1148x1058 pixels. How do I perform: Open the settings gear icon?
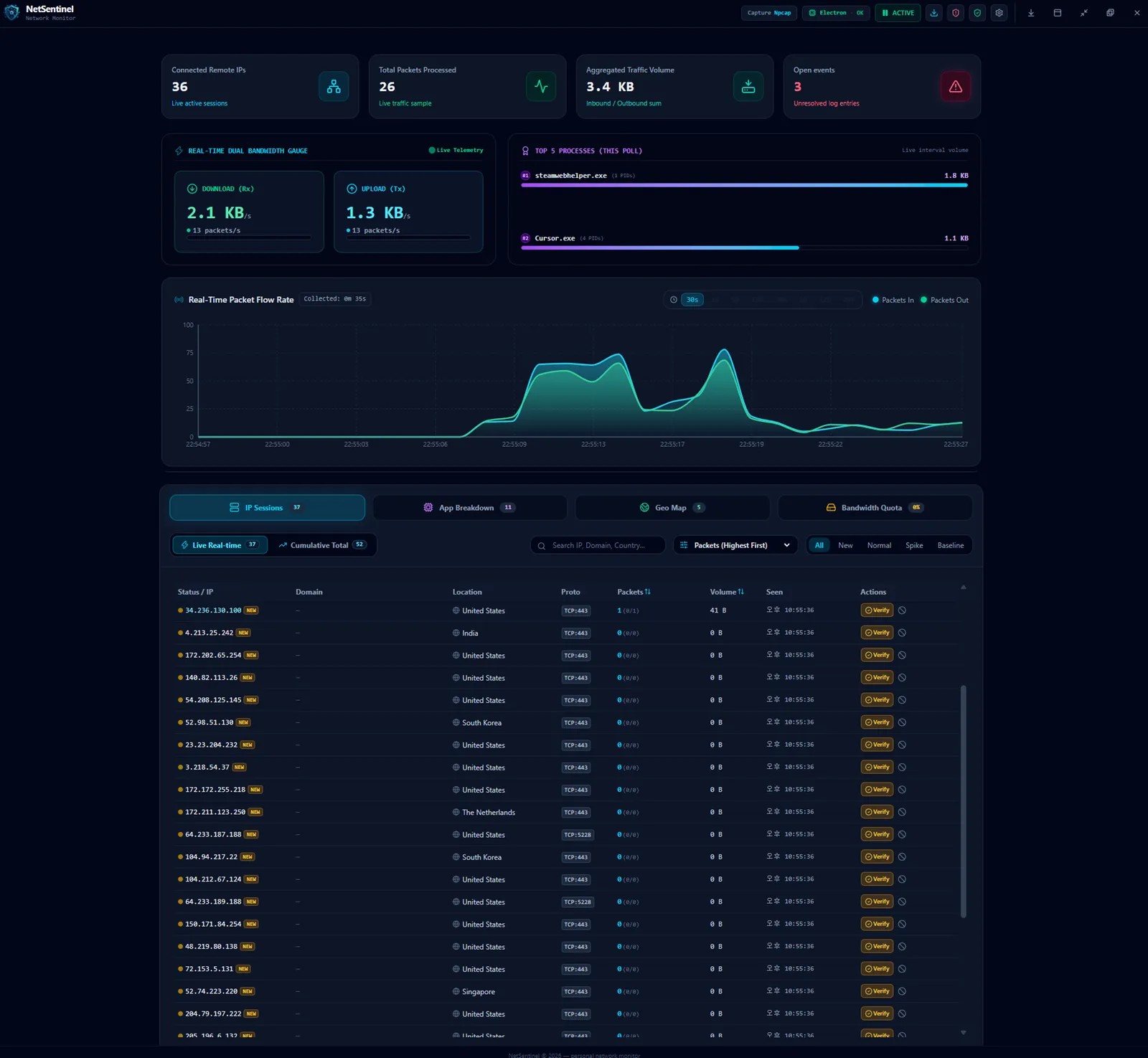pos(999,13)
